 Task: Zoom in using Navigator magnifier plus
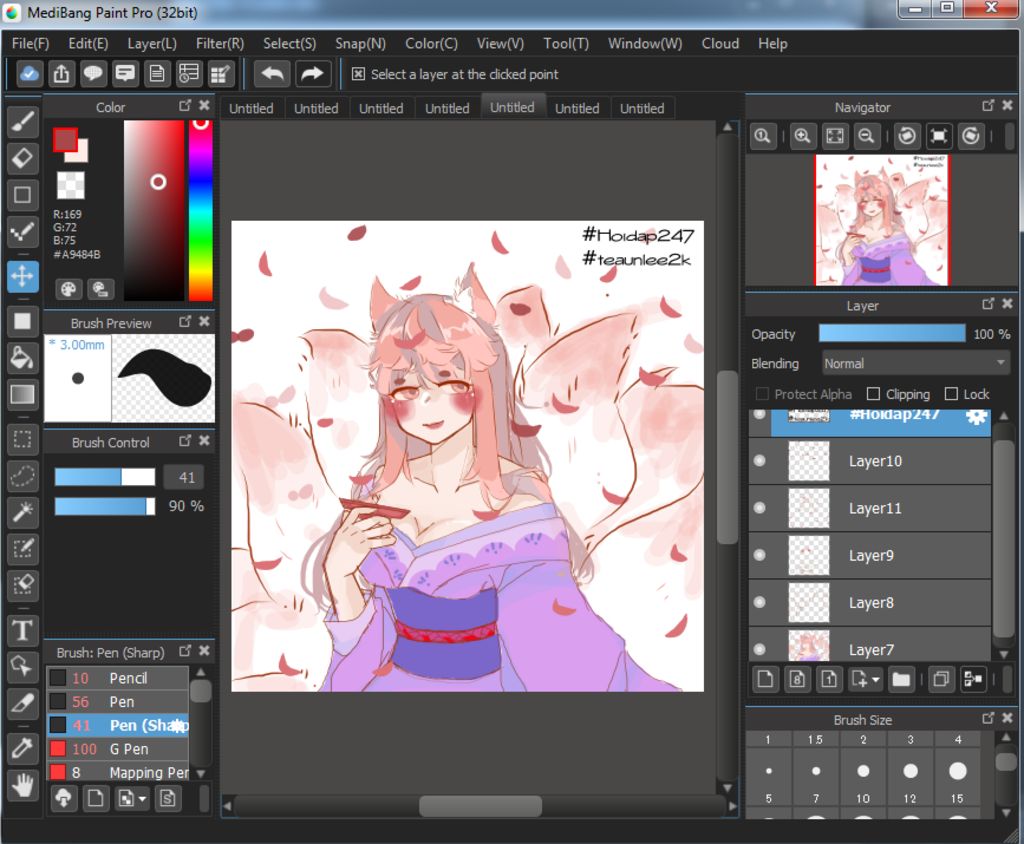[x=803, y=136]
